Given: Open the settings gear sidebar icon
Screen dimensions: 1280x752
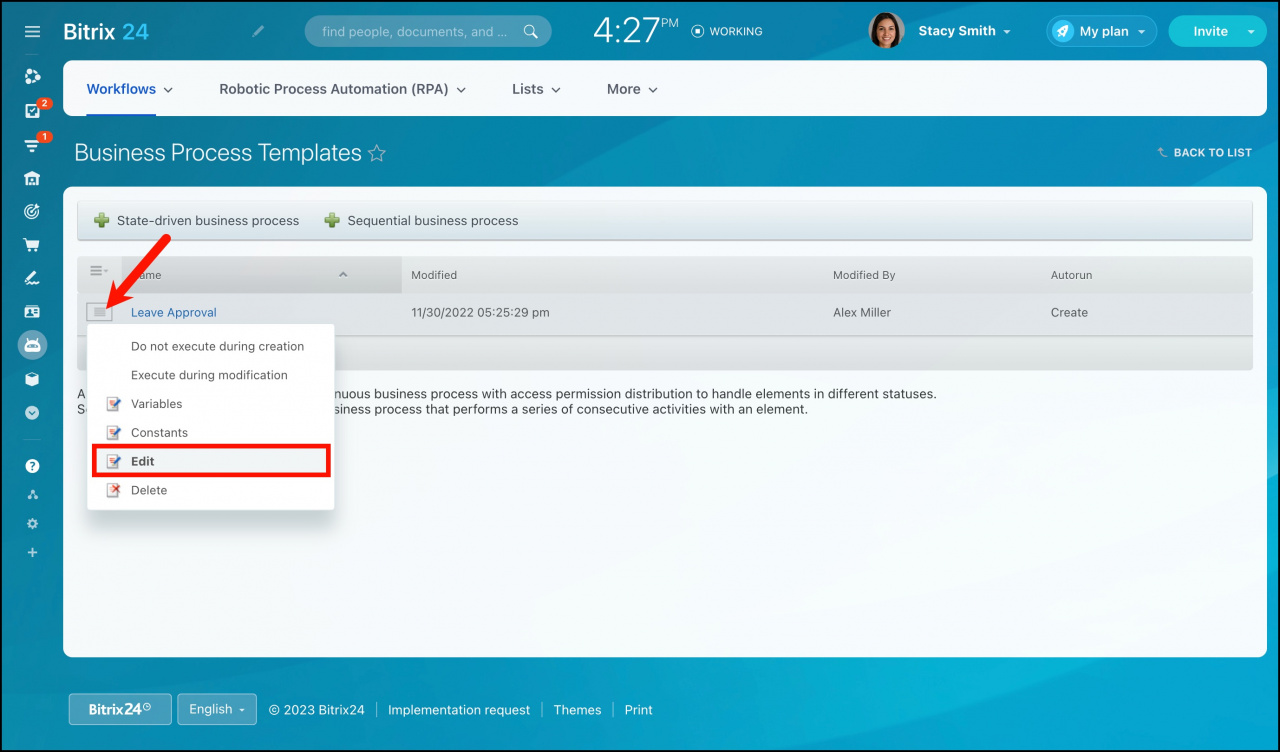Looking at the screenshot, I should click(32, 524).
